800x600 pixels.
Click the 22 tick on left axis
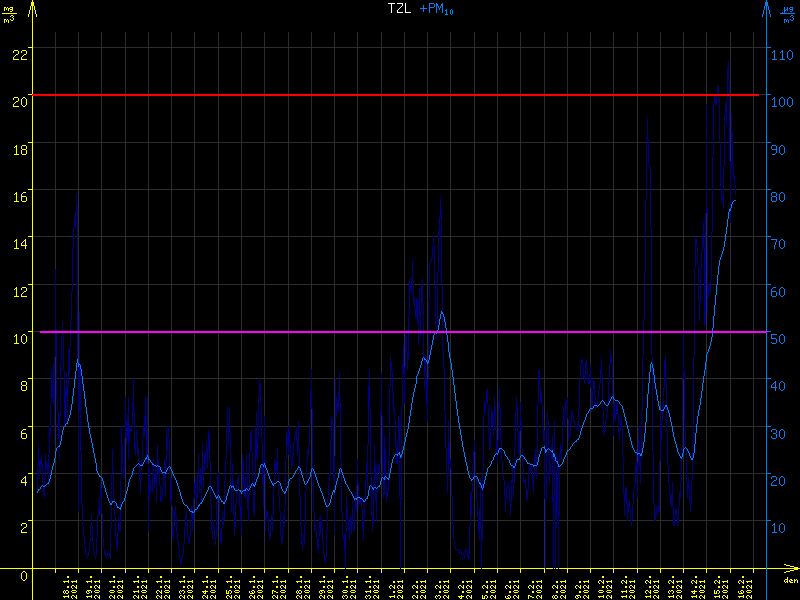tap(20, 53)
